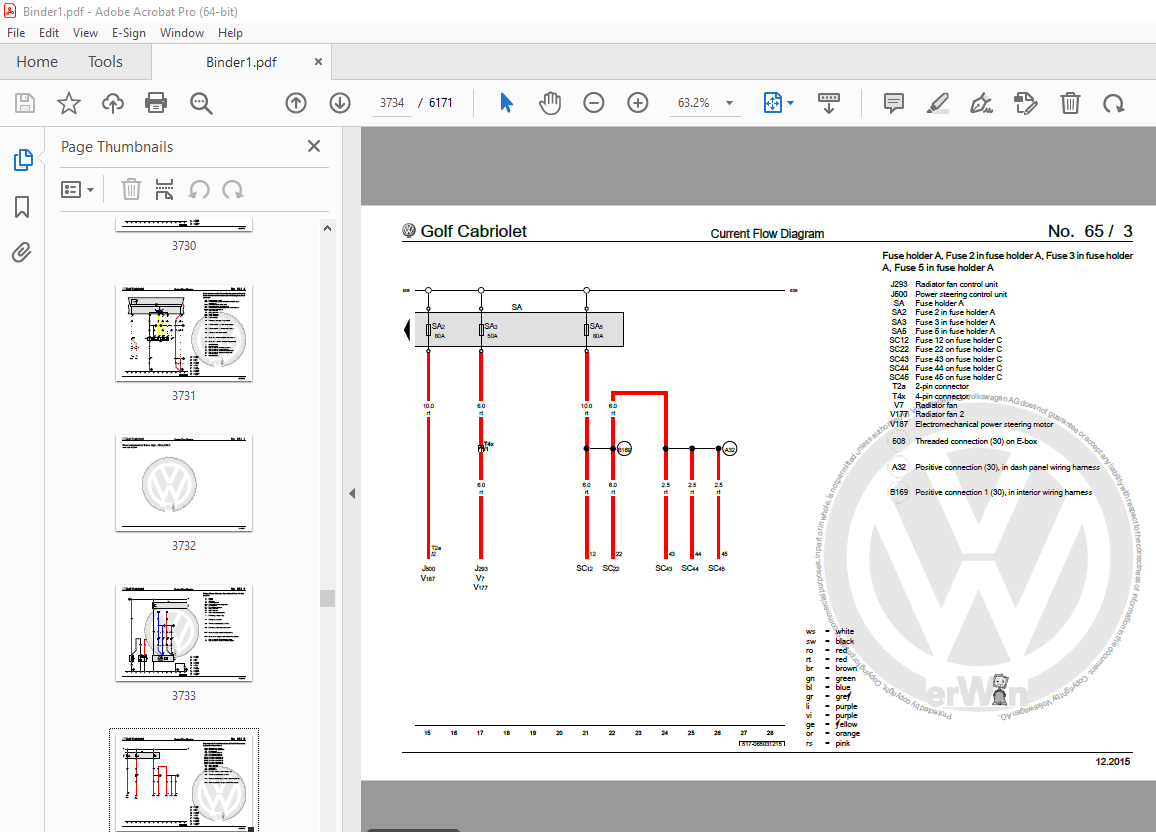The image size is (1156, 832).
Task: Go to next page with down arrow
Action: point(340,102)
